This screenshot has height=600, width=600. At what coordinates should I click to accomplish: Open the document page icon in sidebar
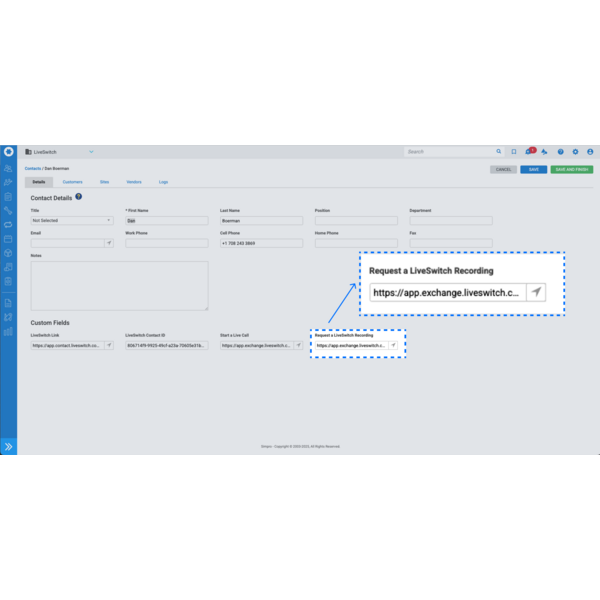click(x=8, y=303)
